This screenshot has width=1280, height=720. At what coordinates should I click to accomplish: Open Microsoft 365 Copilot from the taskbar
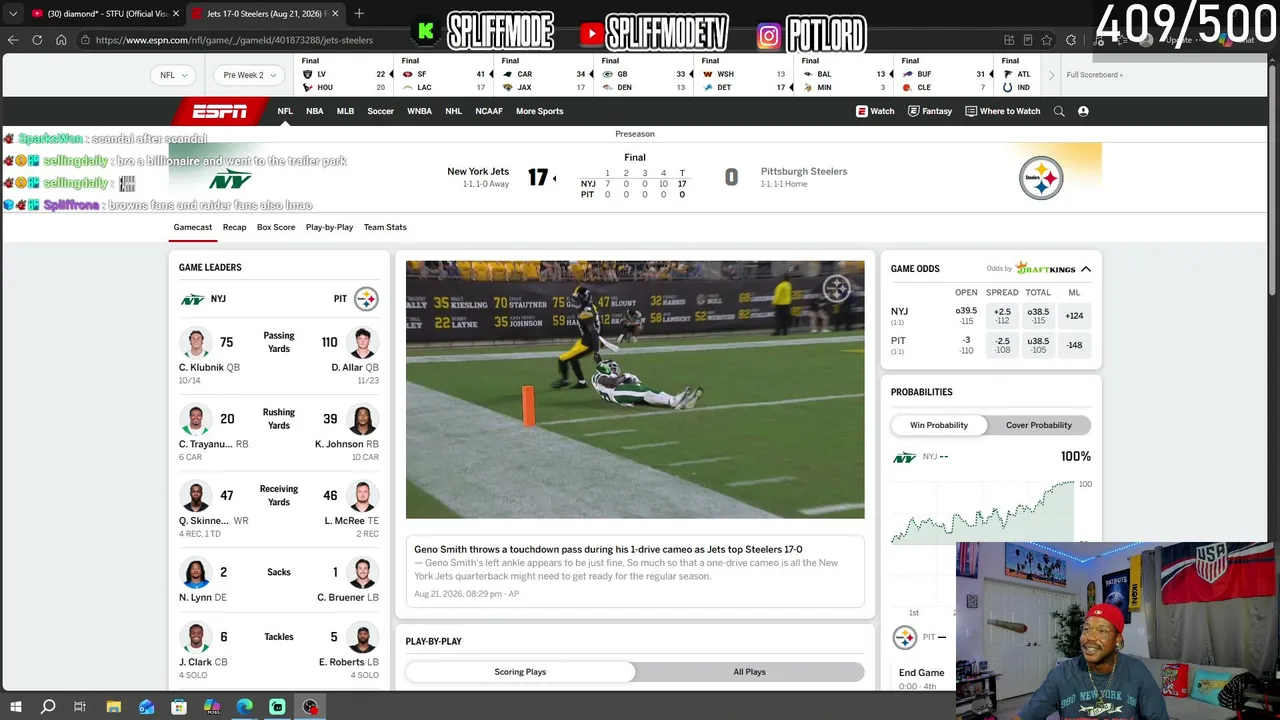pyautogui.click(x=212, y=707)
